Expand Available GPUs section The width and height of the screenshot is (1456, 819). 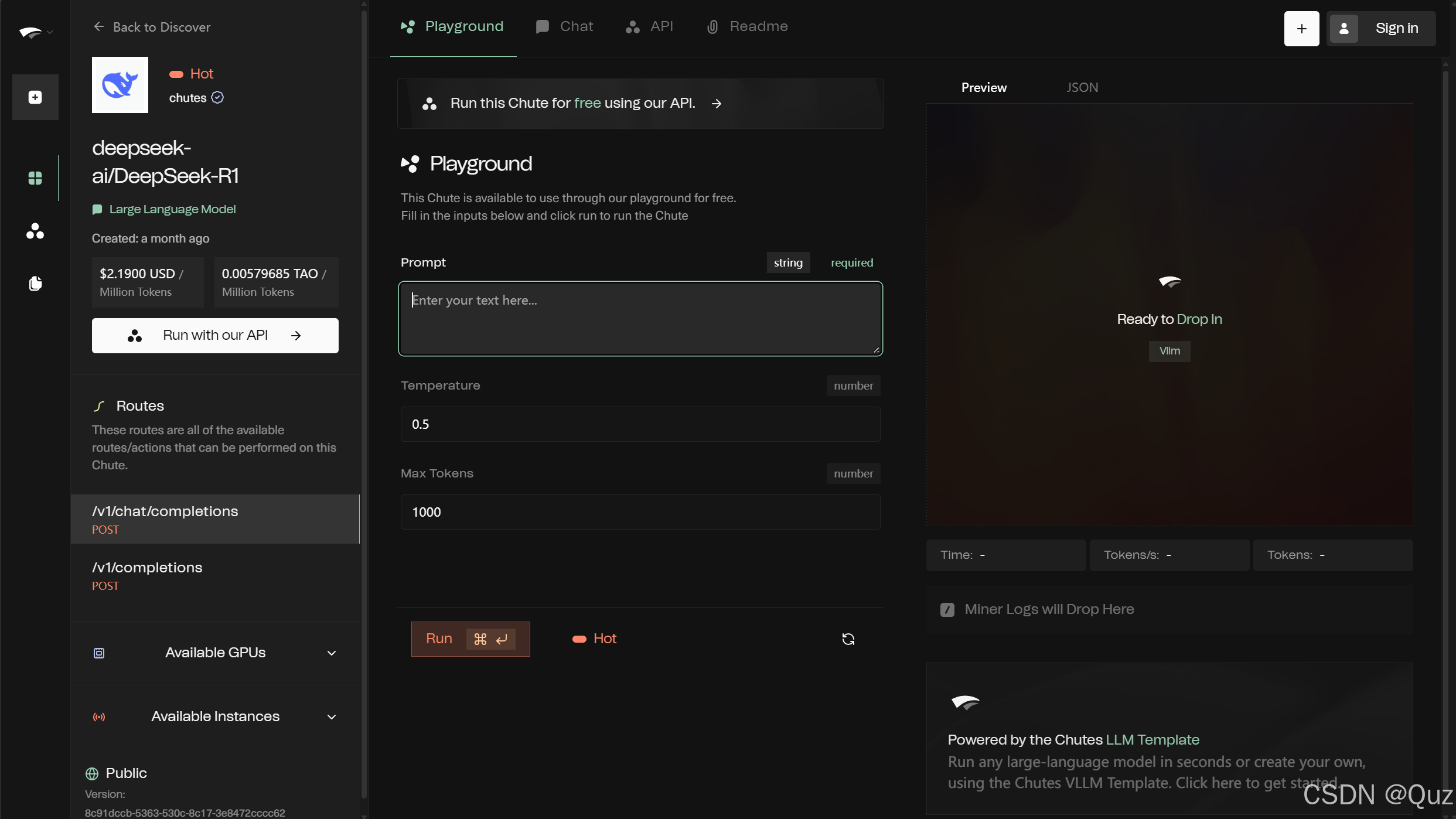(x=215, y=653)
